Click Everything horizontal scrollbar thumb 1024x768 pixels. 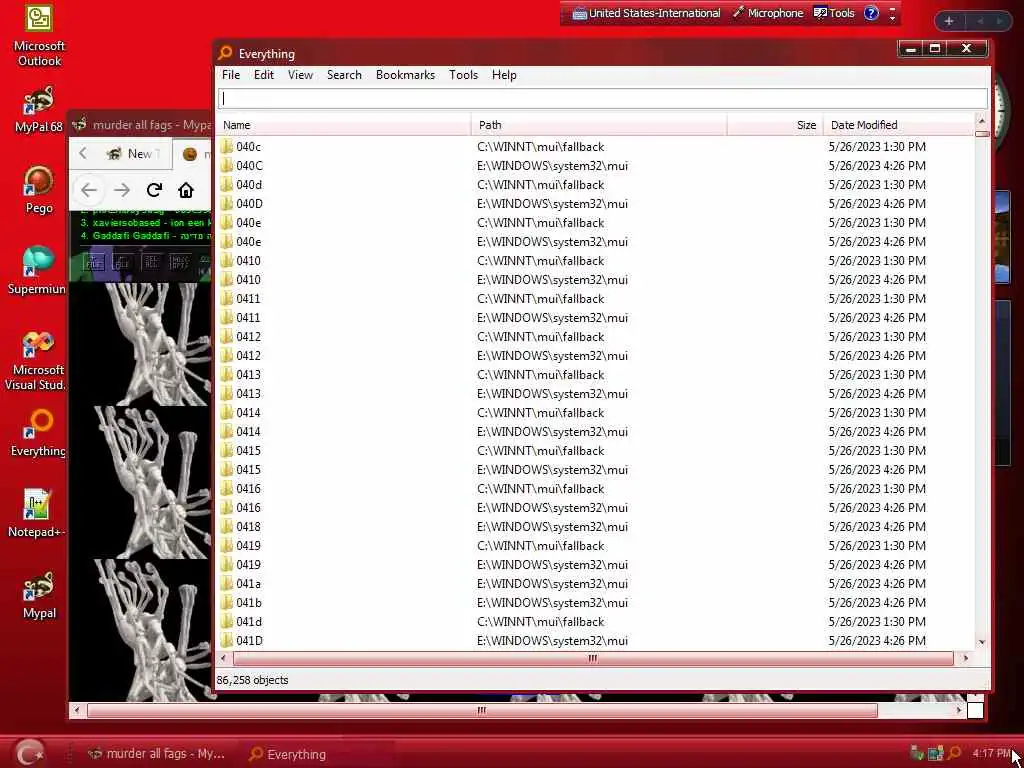coord(592,658)
